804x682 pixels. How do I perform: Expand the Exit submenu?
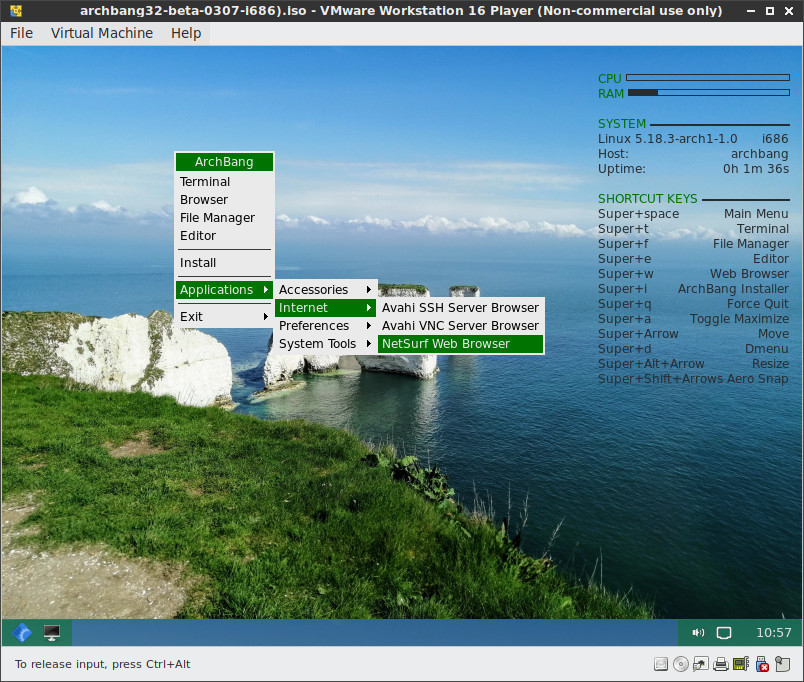[x=224, y=316]
